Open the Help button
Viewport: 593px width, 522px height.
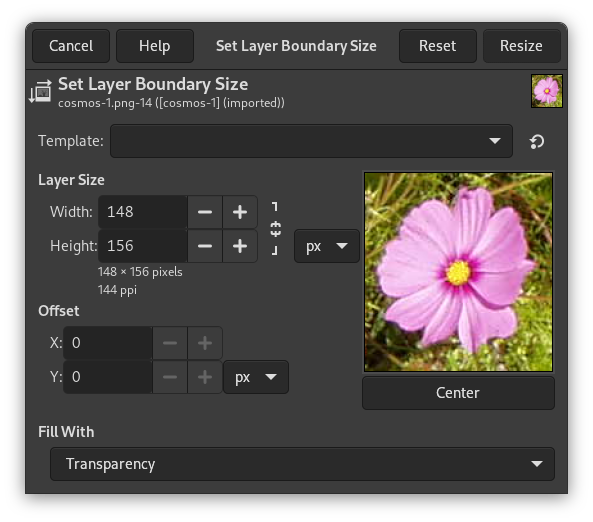pos(155,46)
